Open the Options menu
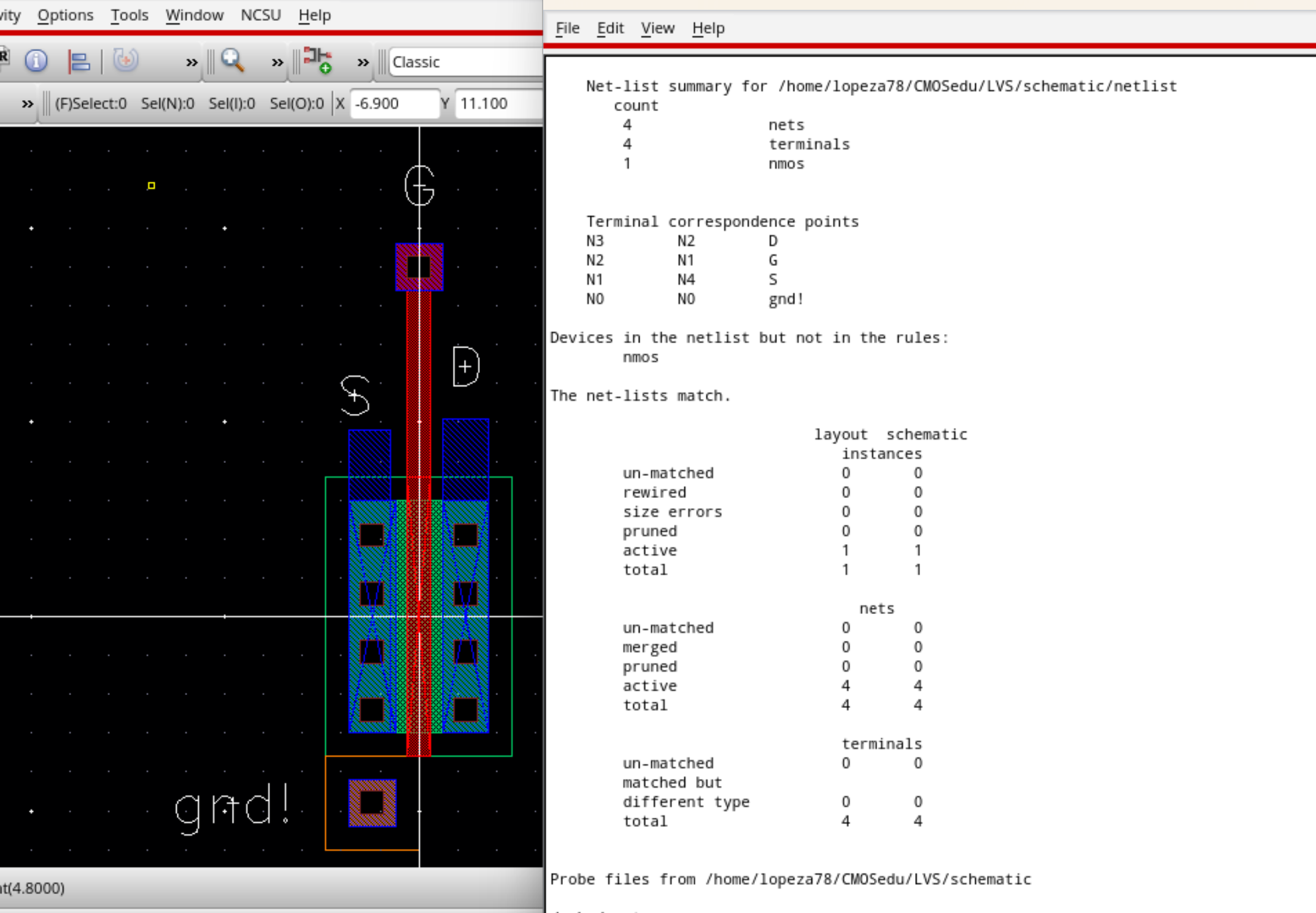 tap(65, 15)
